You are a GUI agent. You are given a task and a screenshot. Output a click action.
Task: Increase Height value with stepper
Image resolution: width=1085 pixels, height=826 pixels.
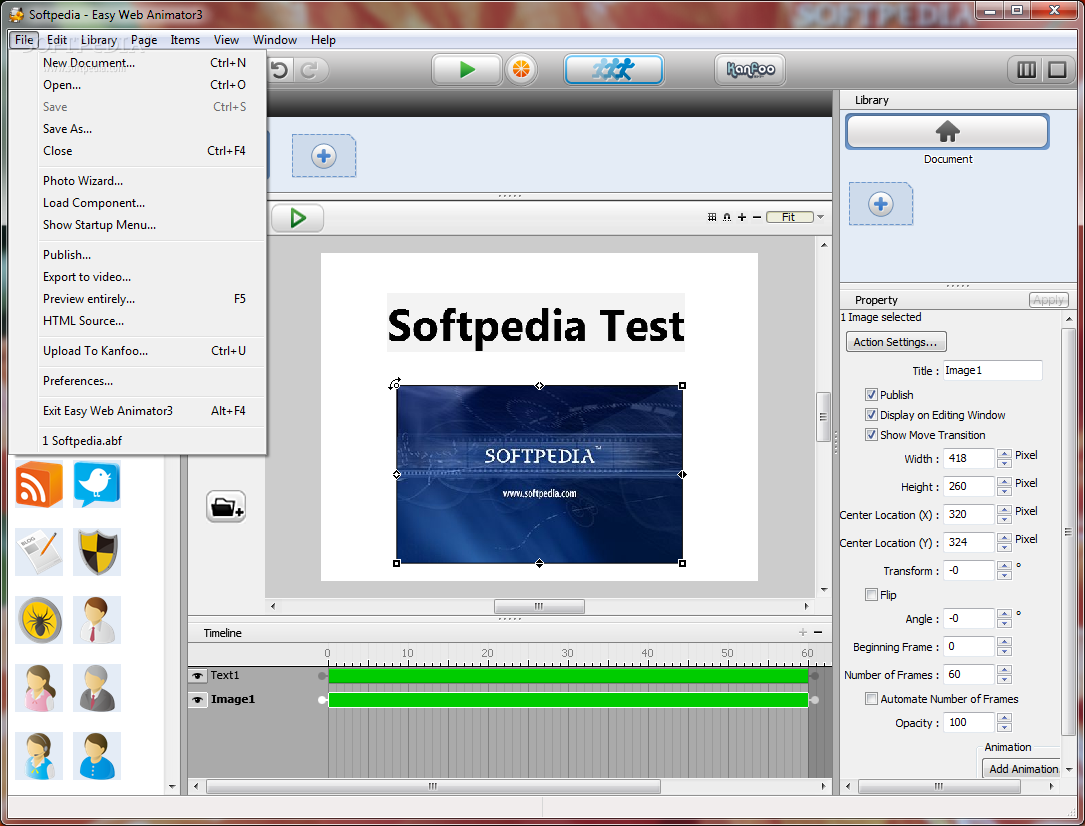click(x=1004, y=482)
